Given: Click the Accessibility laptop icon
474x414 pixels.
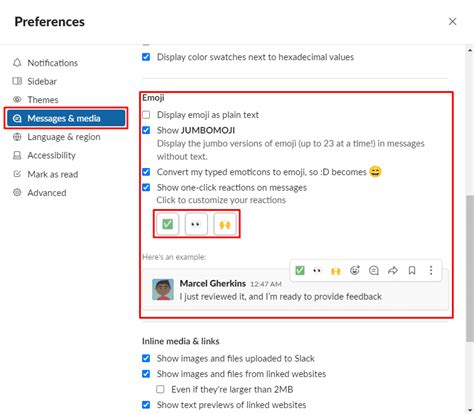Looking at the screenshot, I should [17, 155].
